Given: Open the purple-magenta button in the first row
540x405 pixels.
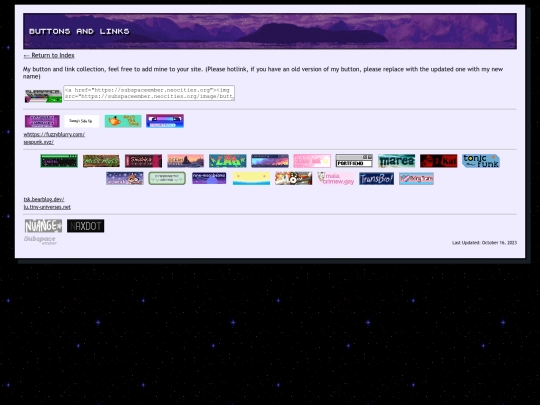Looking at the screenshot, I should [x=42, y=121].
